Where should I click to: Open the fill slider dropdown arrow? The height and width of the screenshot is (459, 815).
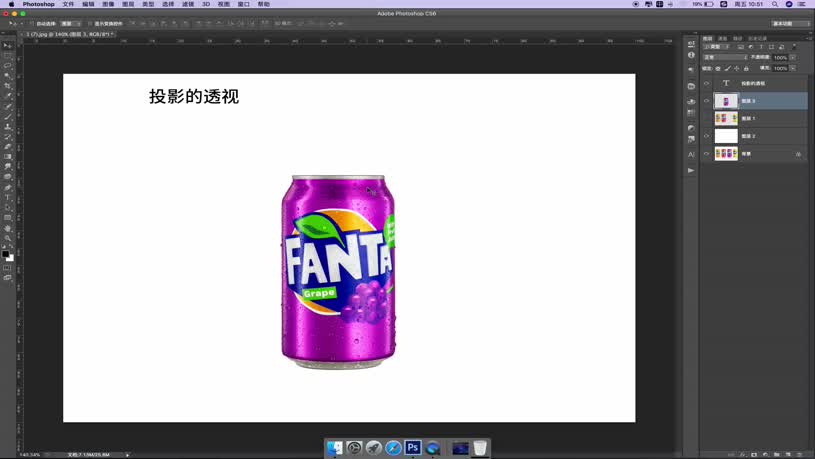pyautogui.click(x=793, y=69)
